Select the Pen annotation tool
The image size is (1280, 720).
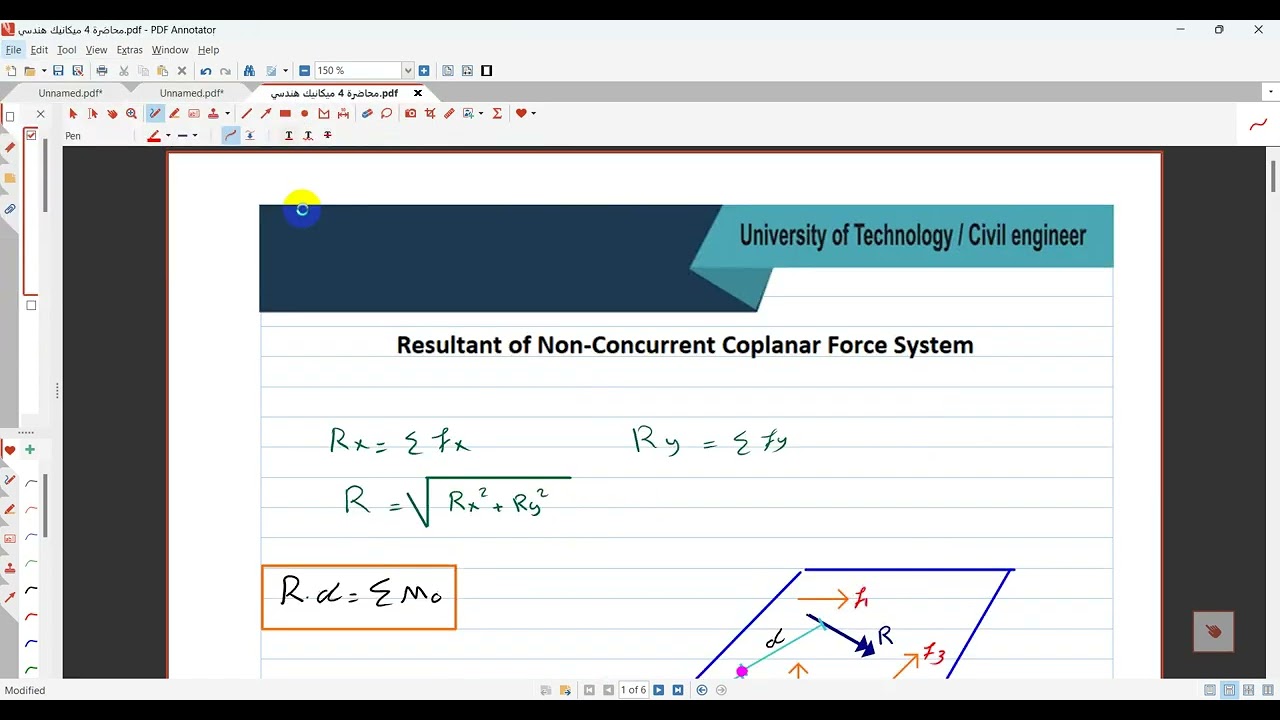tap(155, 114)
